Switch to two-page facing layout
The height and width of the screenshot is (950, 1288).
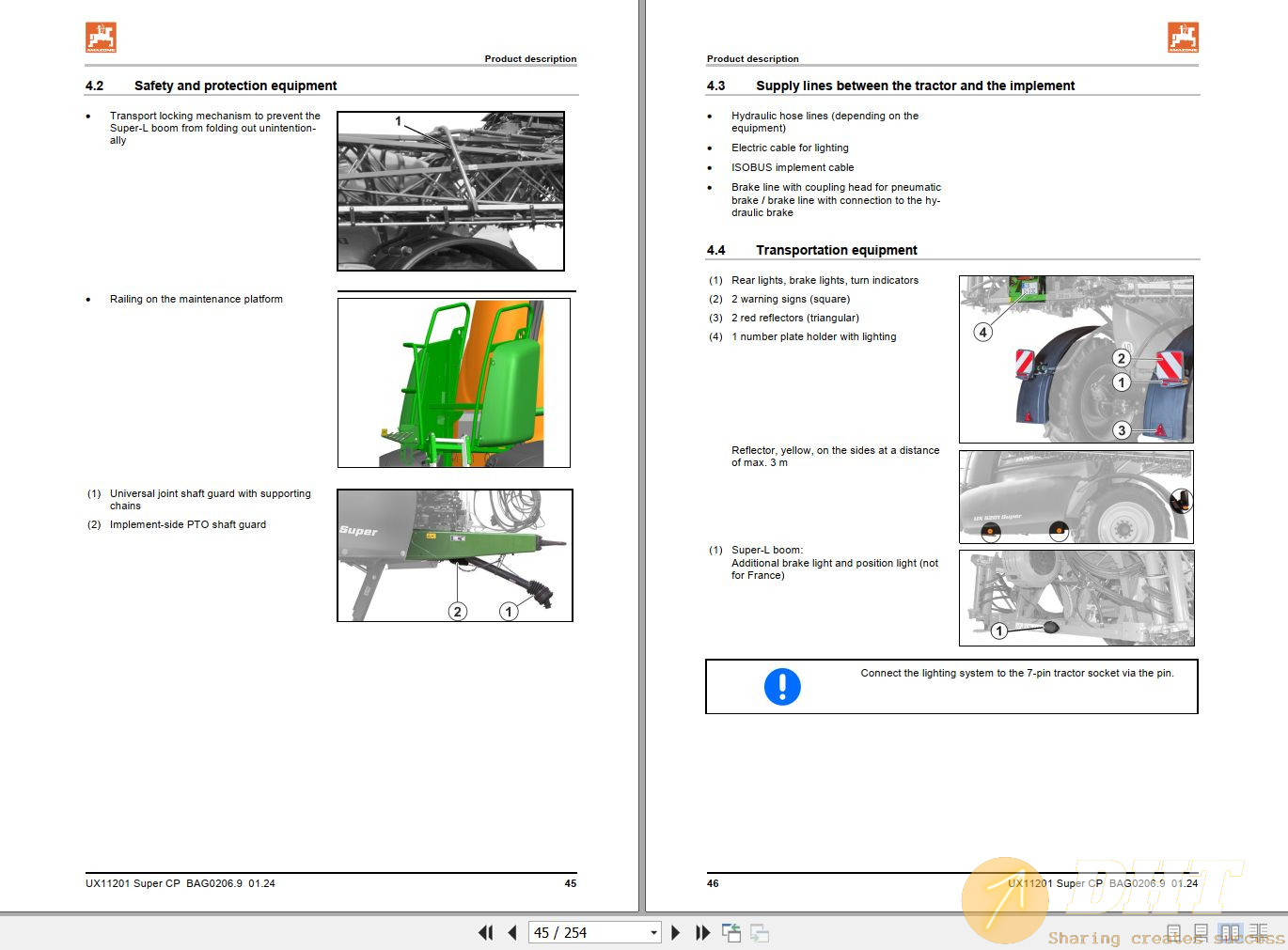pyautogui.click(x=1230, y=933)
